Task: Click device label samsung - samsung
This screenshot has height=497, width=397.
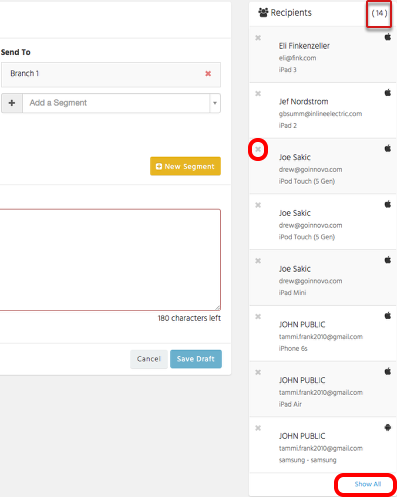Action: click(x=308, y=460)
